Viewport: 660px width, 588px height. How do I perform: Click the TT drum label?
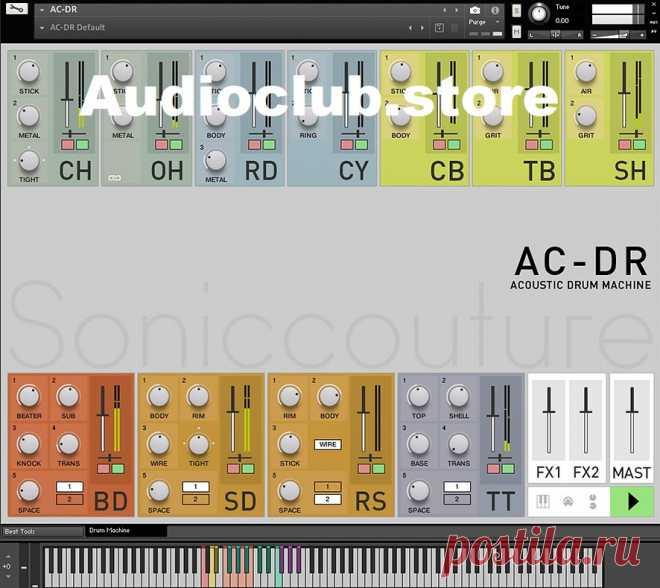click(500, 501)
